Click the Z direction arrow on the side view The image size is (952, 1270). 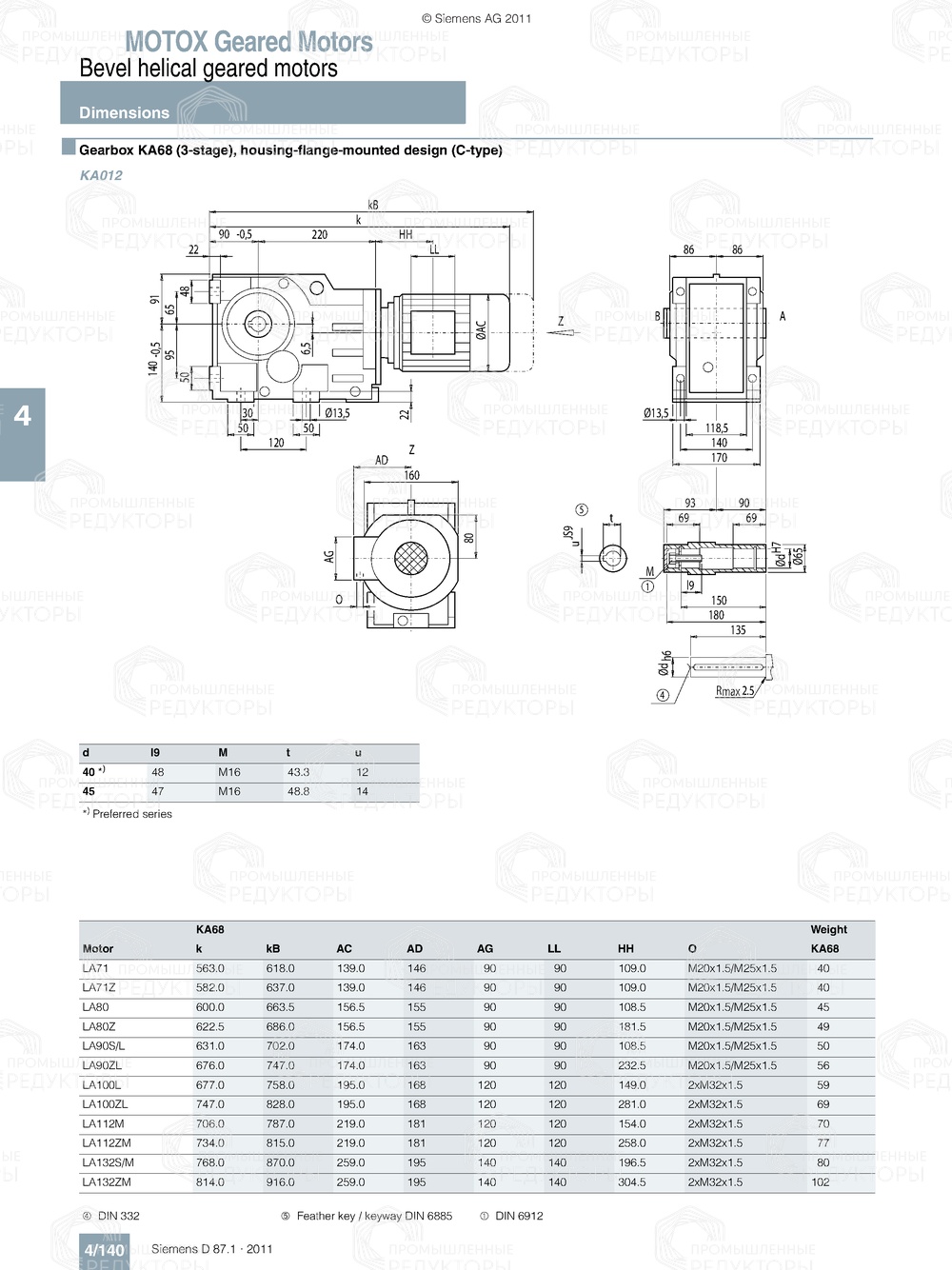[562, 324]
